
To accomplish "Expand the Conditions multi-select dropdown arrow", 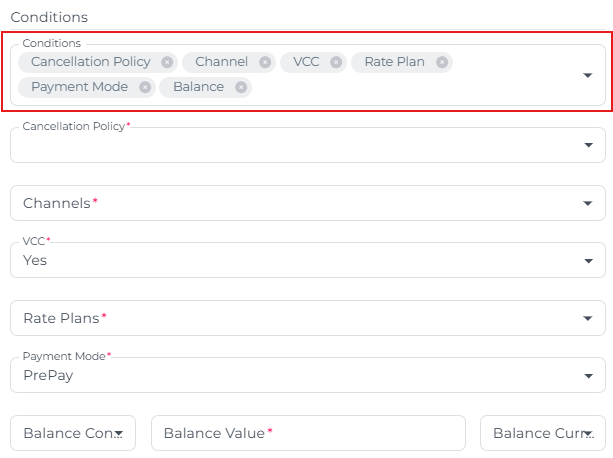I will [x=588, y=75].
